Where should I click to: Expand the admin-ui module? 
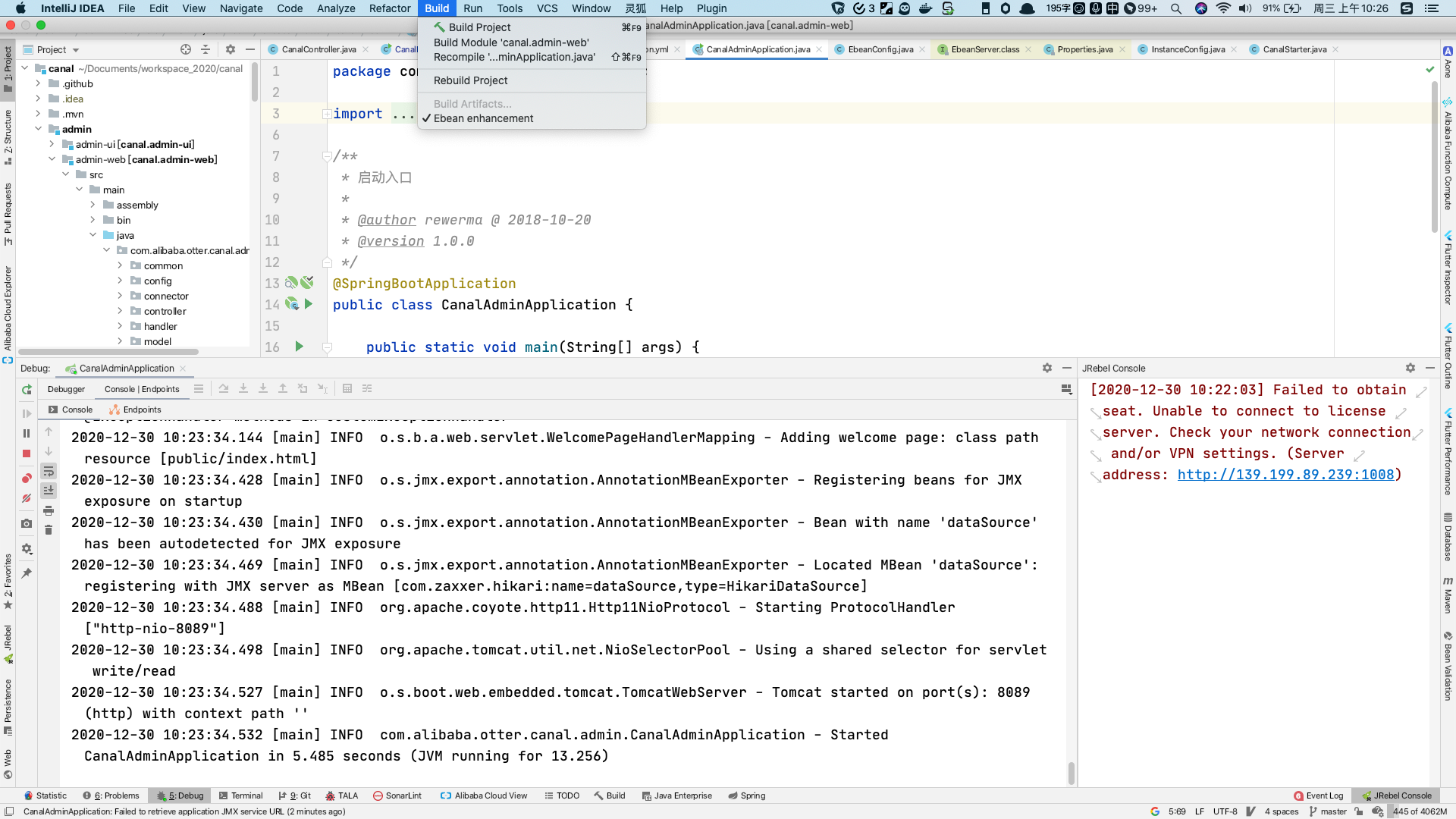(52, 144)
